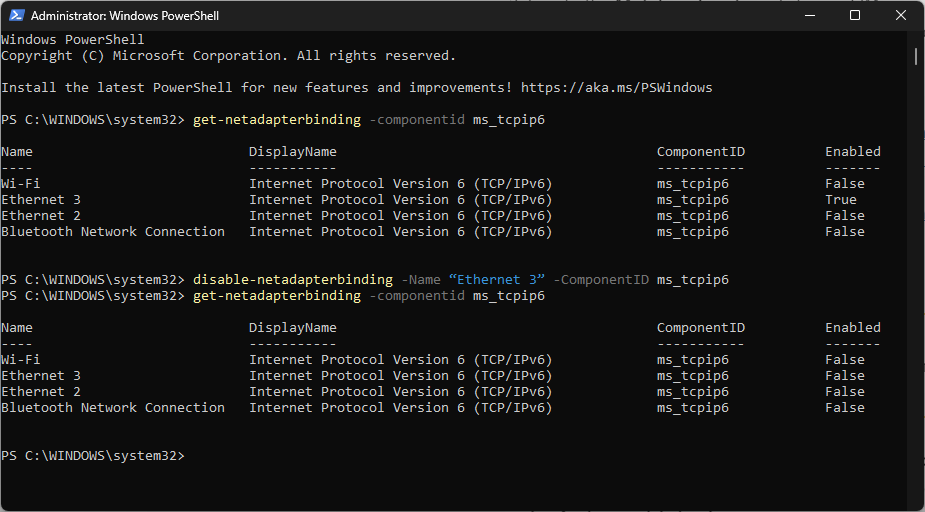
Task: Maximize the PowerShell window
Action: click(x=855, y=15)
